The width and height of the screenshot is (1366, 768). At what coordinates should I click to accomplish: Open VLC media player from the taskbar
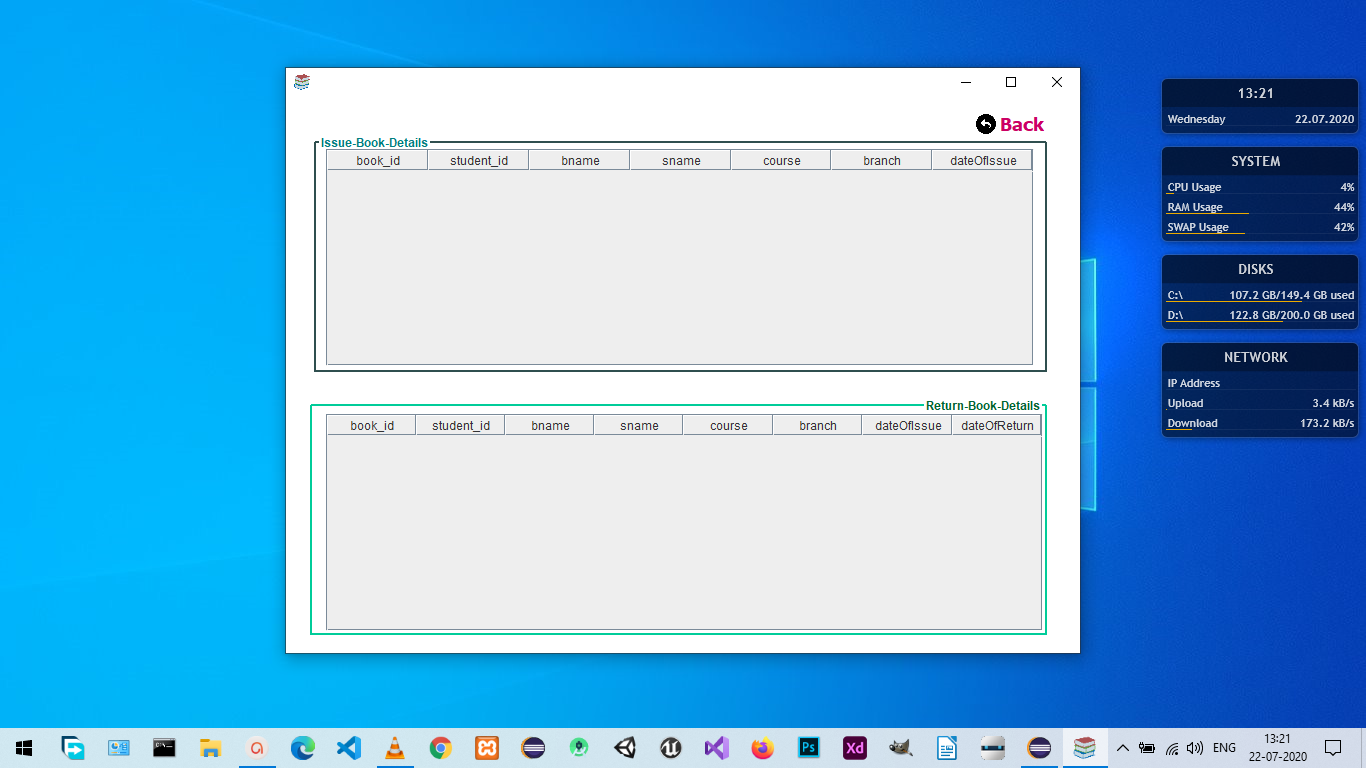tap(395, 747)
